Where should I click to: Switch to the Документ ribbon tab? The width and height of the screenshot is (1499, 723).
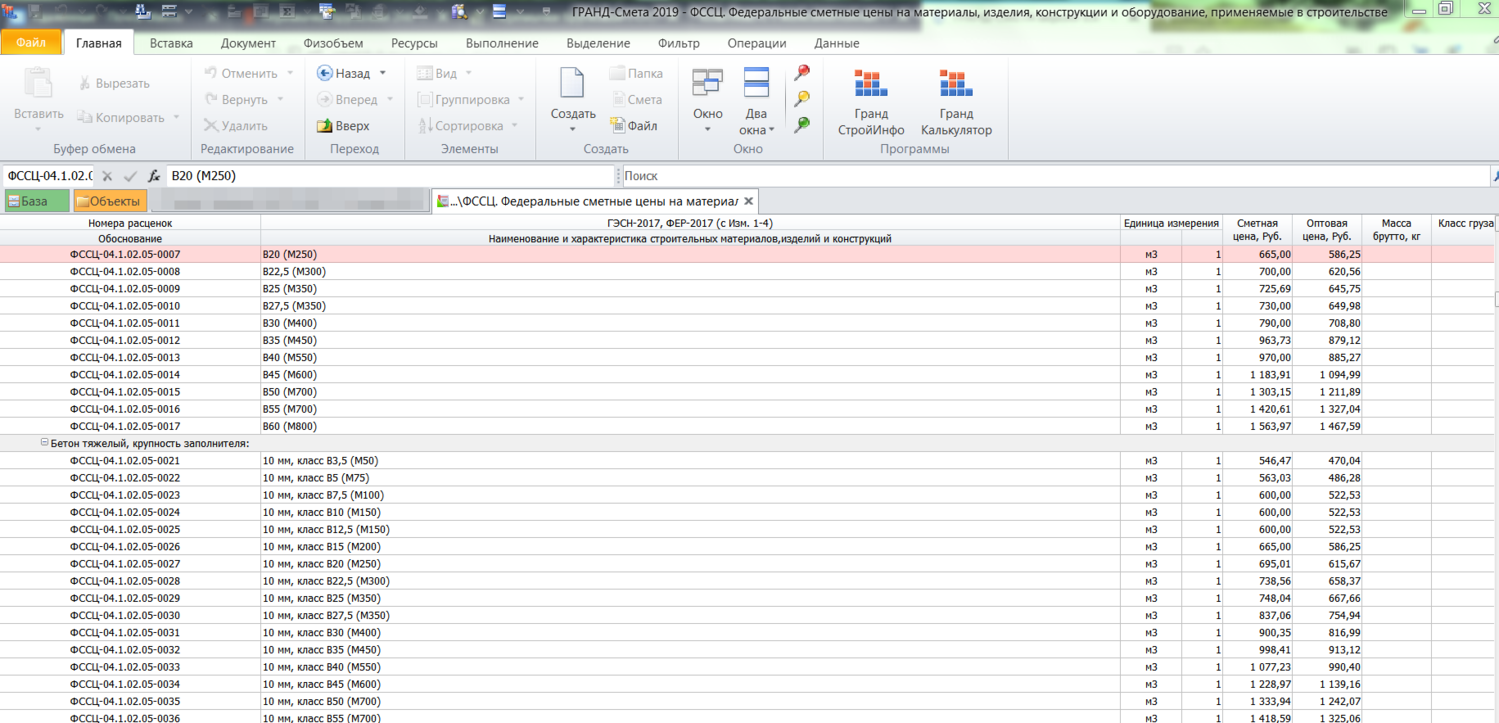(x=248, y=43)
